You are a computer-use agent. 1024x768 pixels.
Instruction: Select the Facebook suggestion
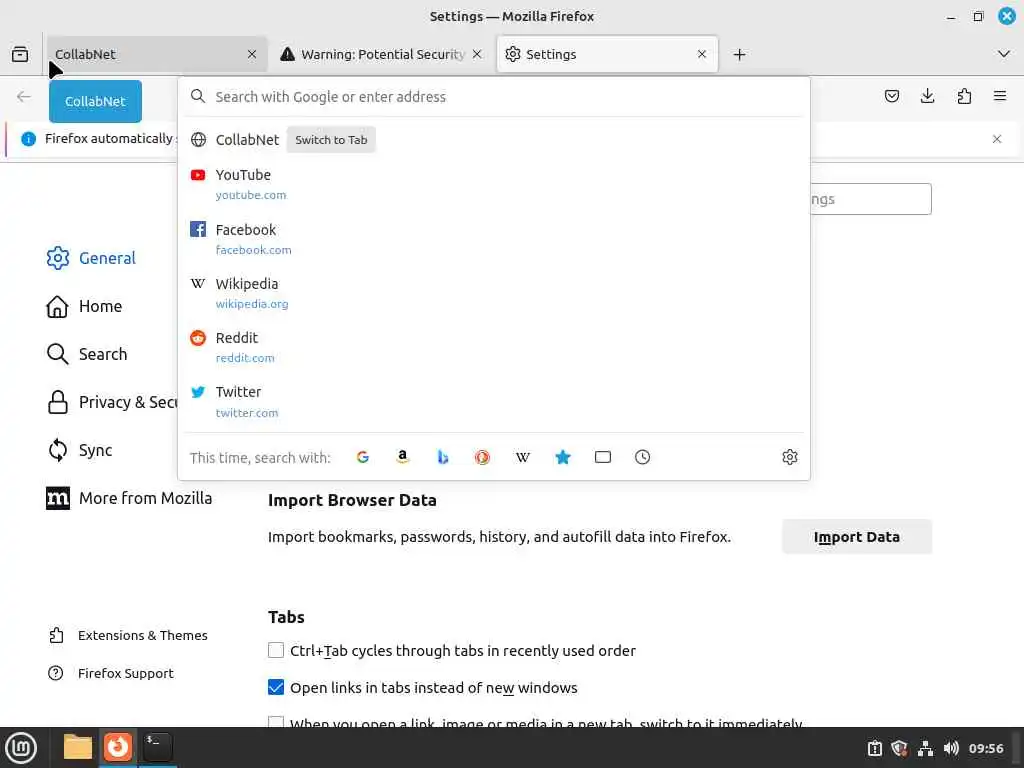494,239
